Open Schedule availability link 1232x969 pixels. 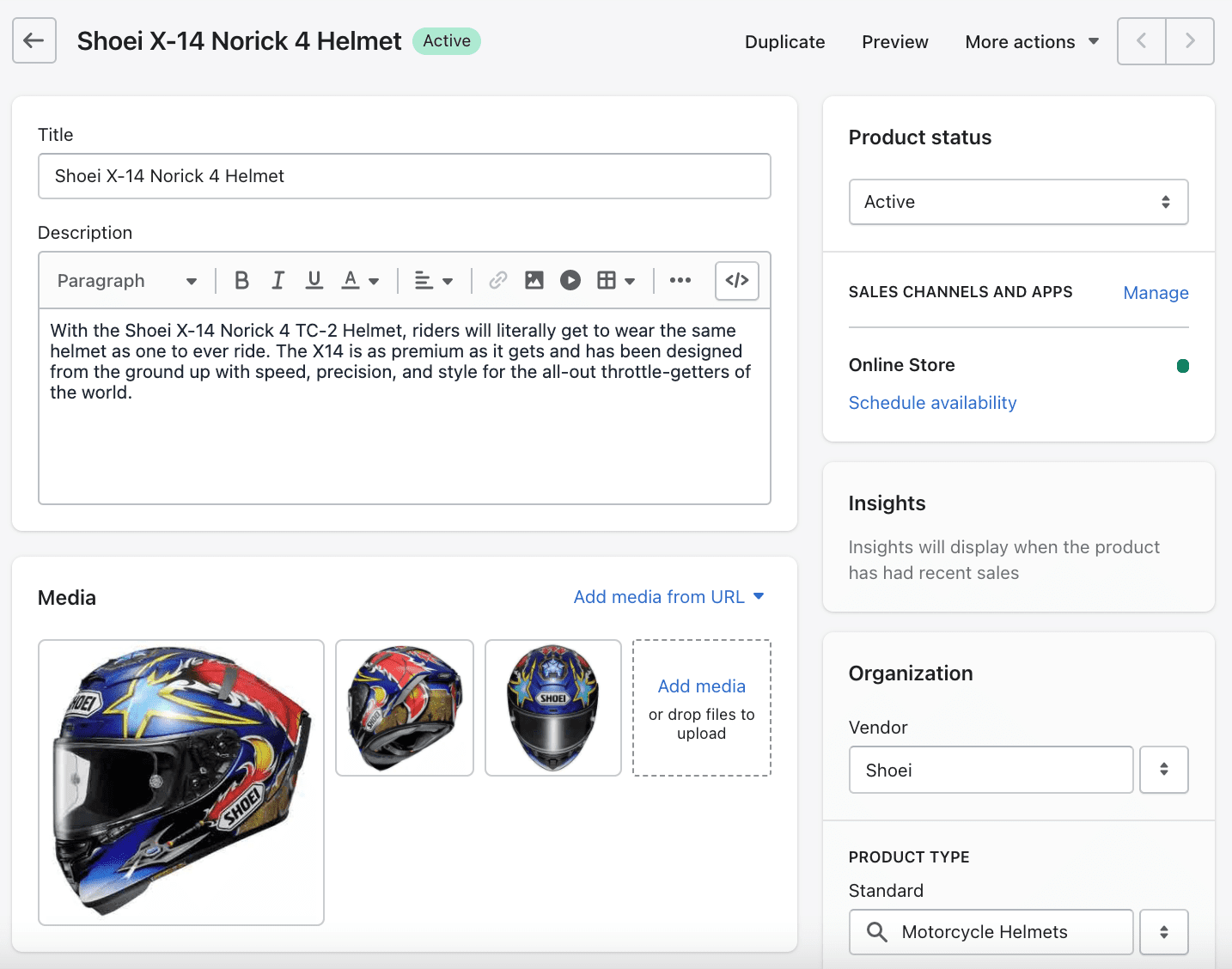[932, 403]
